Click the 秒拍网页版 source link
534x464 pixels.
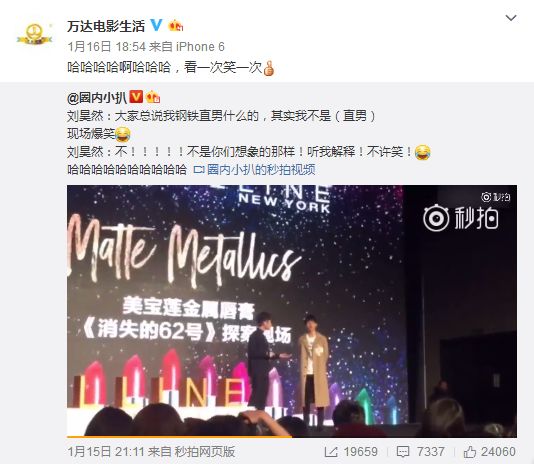(205, 452)
